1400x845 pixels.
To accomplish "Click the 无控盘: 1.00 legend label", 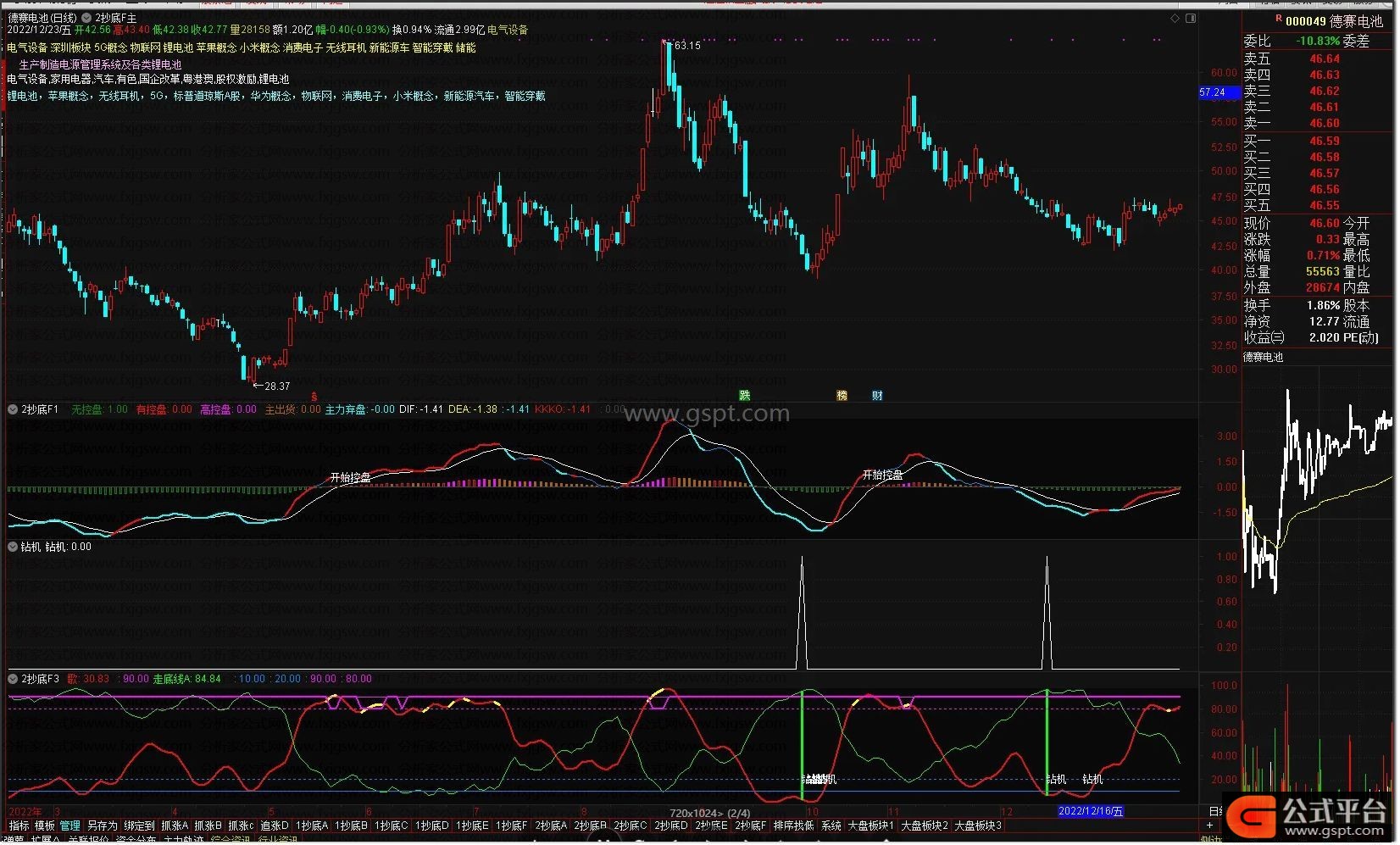I will click(100, 409).
